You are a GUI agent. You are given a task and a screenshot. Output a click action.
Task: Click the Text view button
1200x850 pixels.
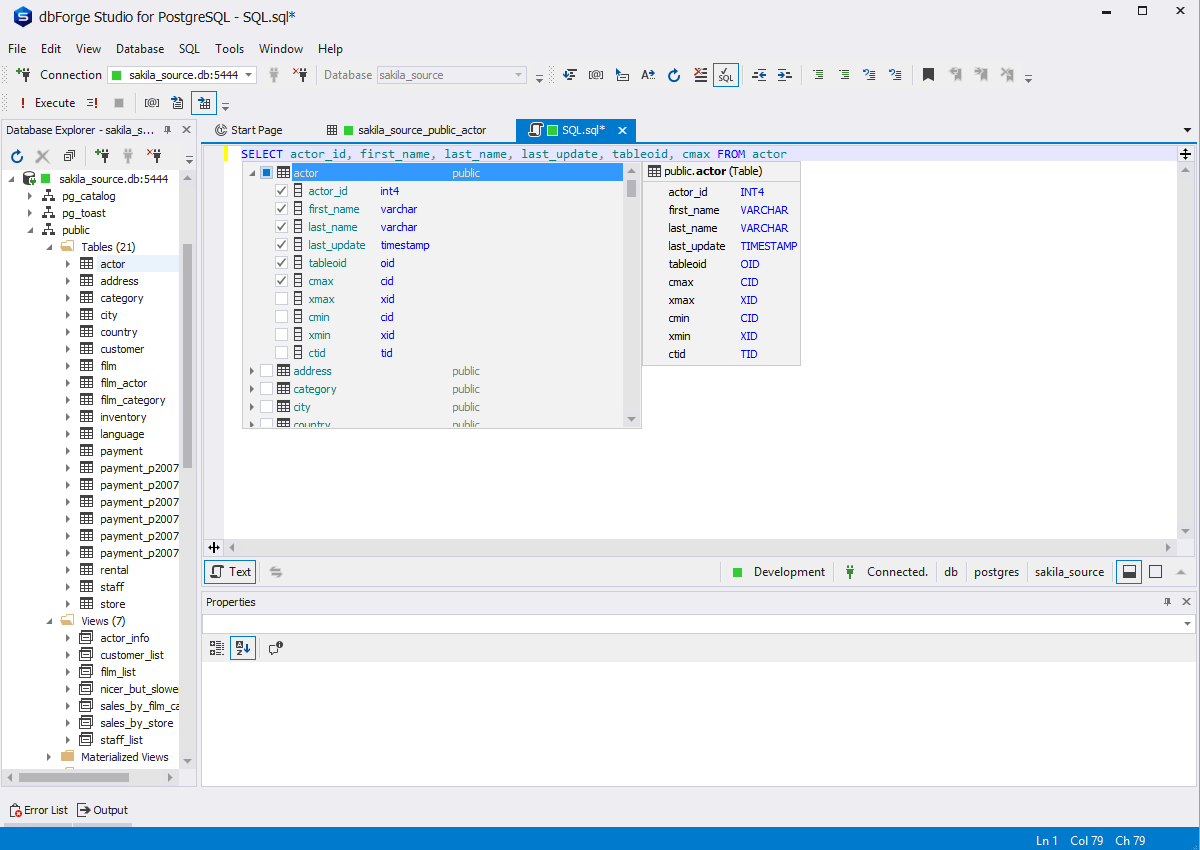point(230,572)
